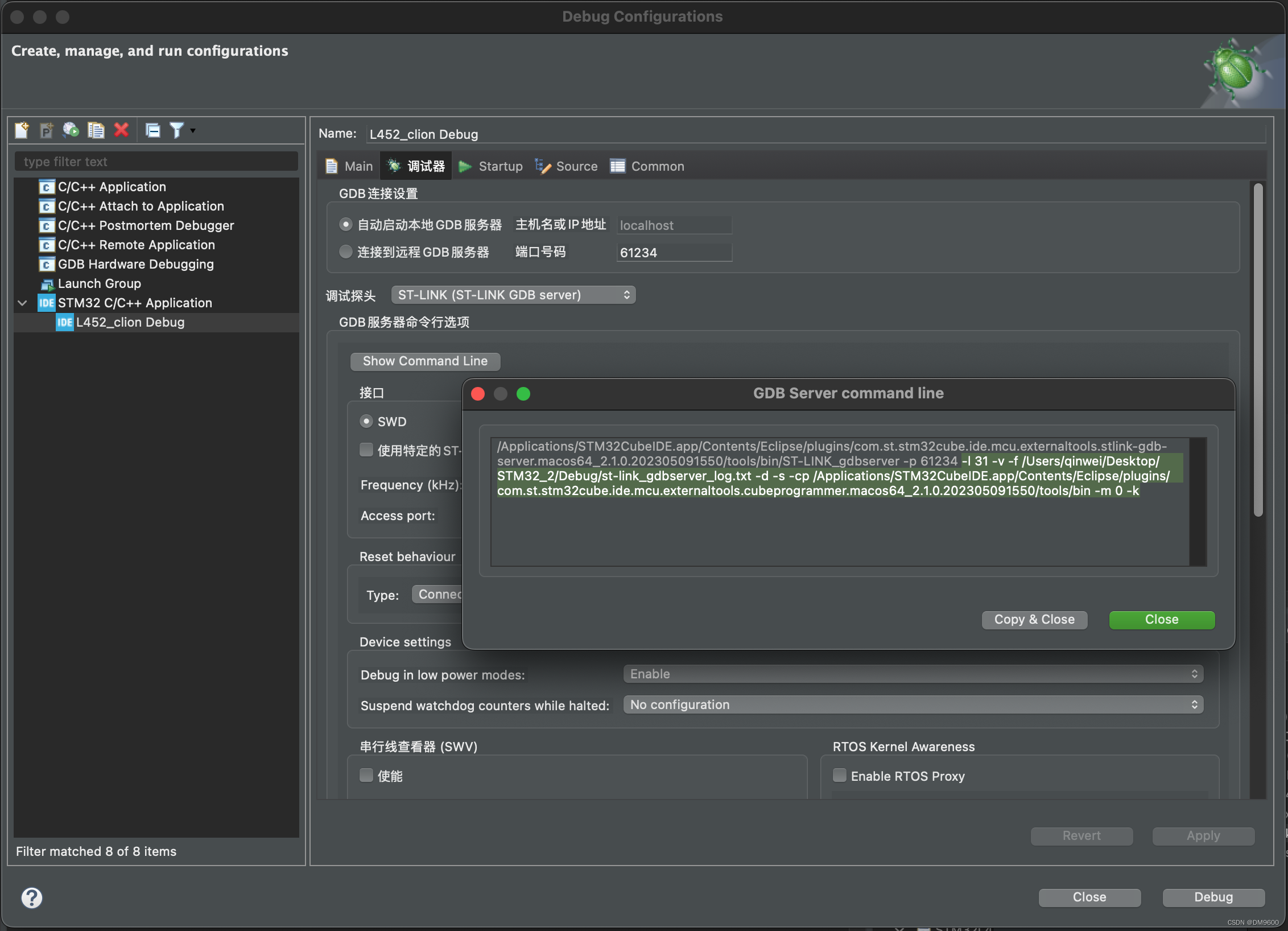The width and height of the screenshot is (1288, 931).
Task: Click the Export launch configuration icon
Action: [x=71, y=130]
